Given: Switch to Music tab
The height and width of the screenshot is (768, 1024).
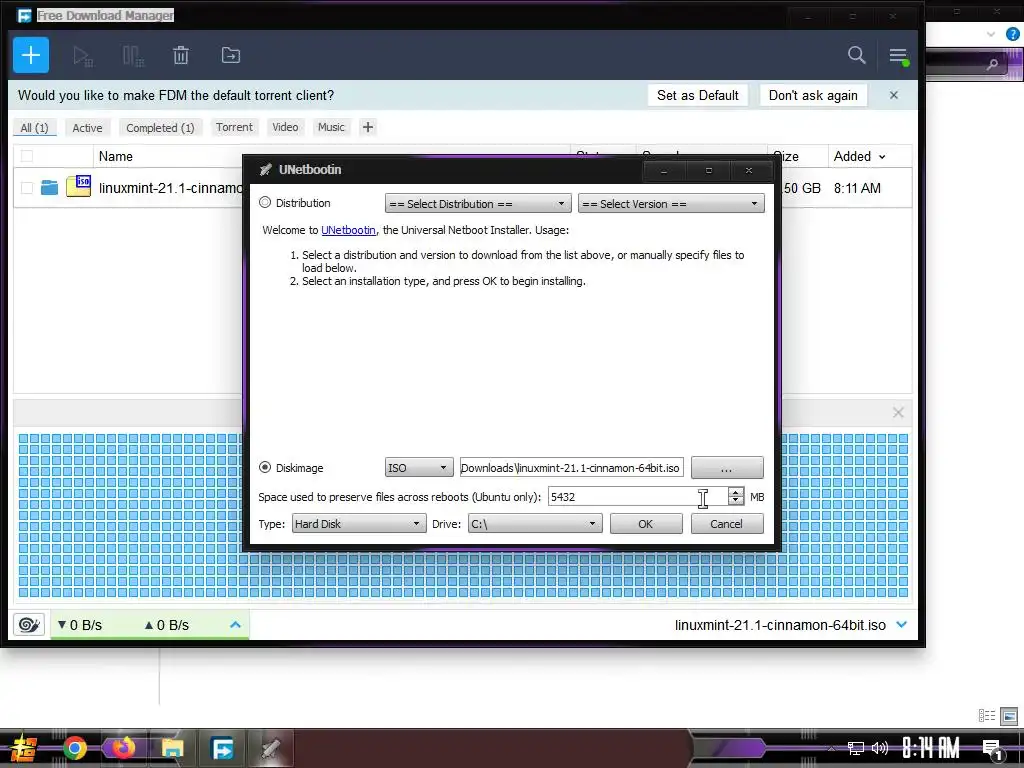Looking at the screenshot, I should pyautogui.click(x=331, y=127).
